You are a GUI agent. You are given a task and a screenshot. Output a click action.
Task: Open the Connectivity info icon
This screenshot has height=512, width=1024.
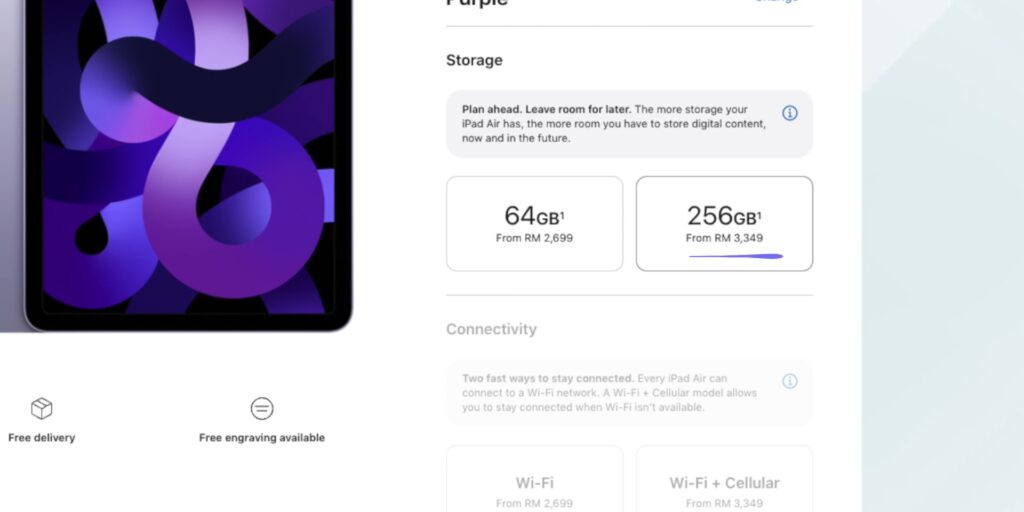[790, 381]
